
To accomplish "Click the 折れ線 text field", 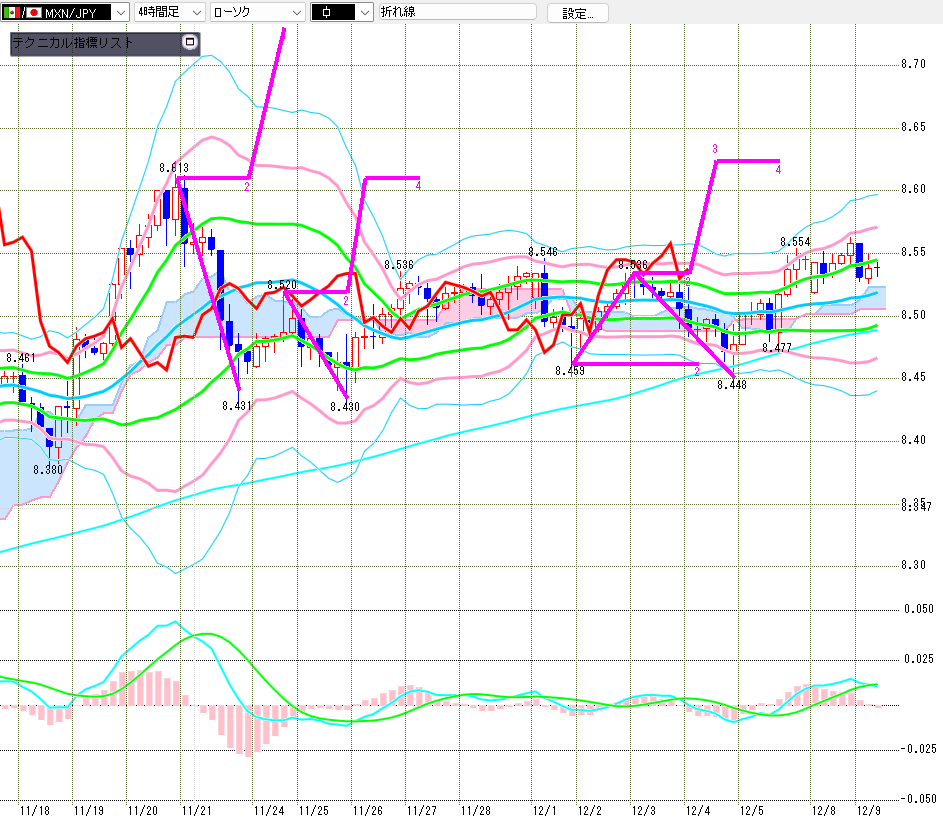I will [455, 13].
